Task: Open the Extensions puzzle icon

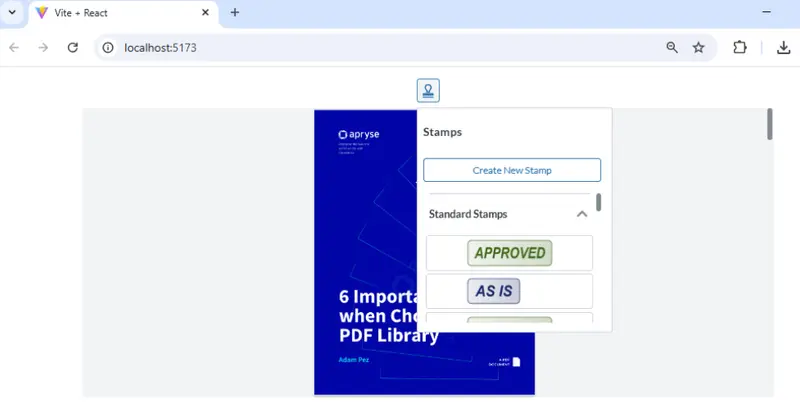Action: [x=740, y=47]
